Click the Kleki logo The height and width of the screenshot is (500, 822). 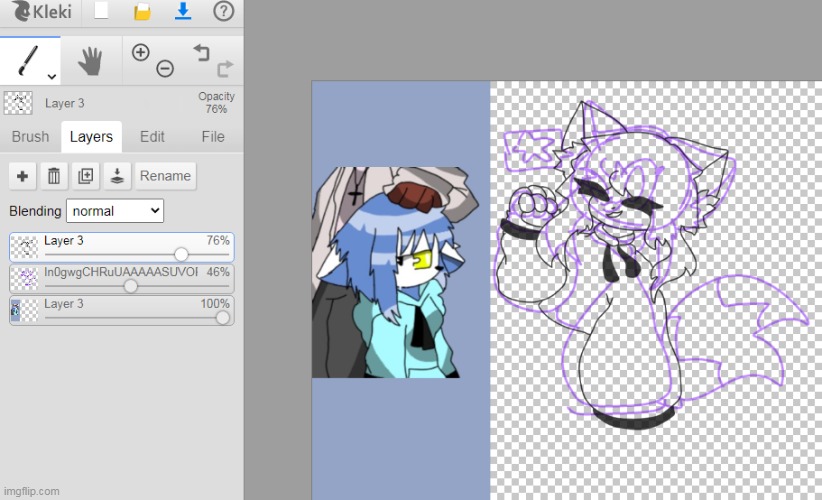click(41, 12)
